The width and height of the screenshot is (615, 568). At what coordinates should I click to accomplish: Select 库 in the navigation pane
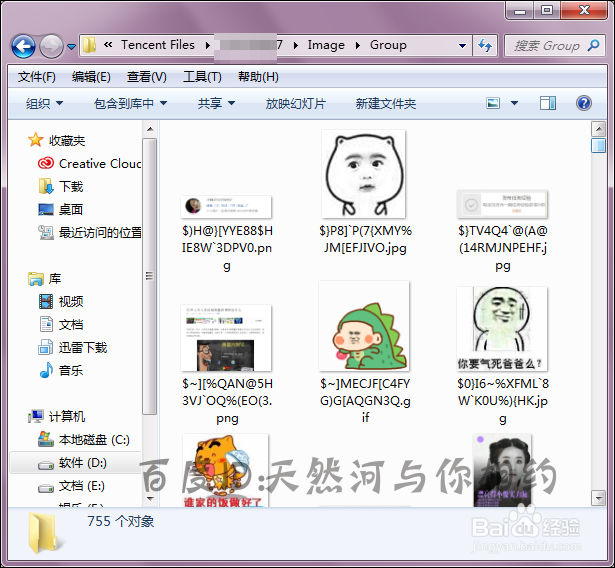click(55, 279)
